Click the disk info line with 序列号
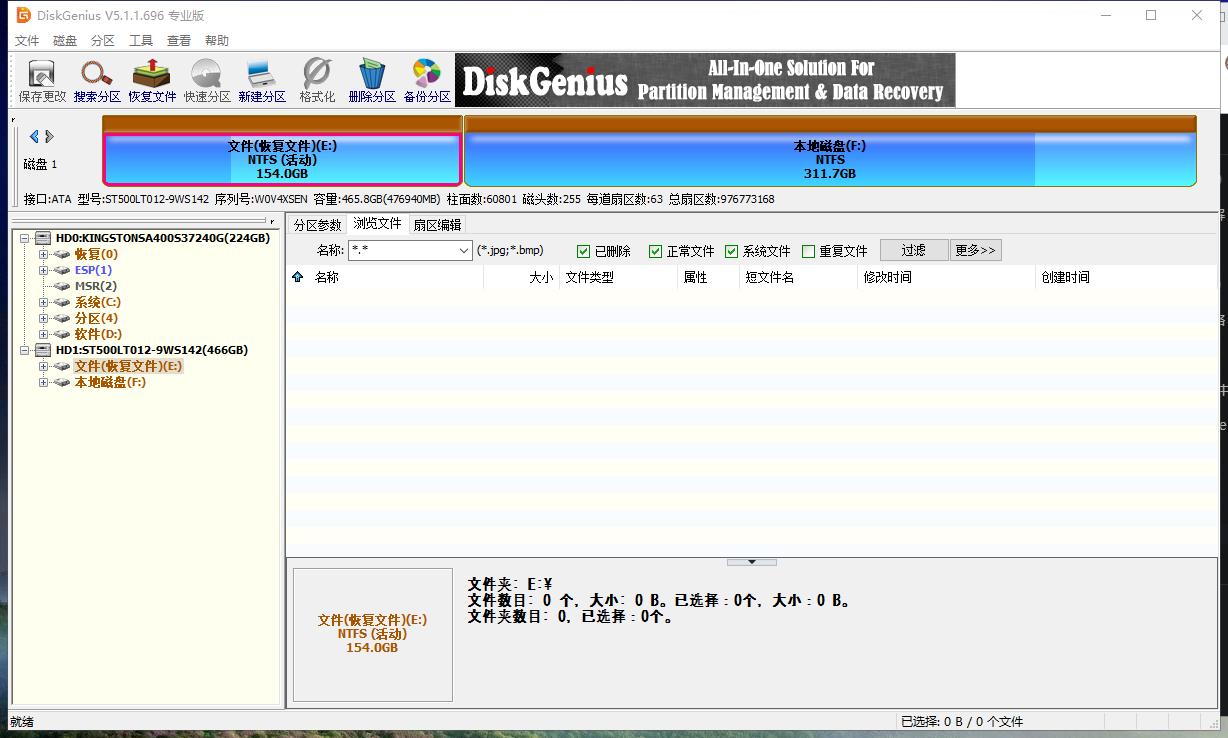The image size is (1228, 738). pos(399,199)
